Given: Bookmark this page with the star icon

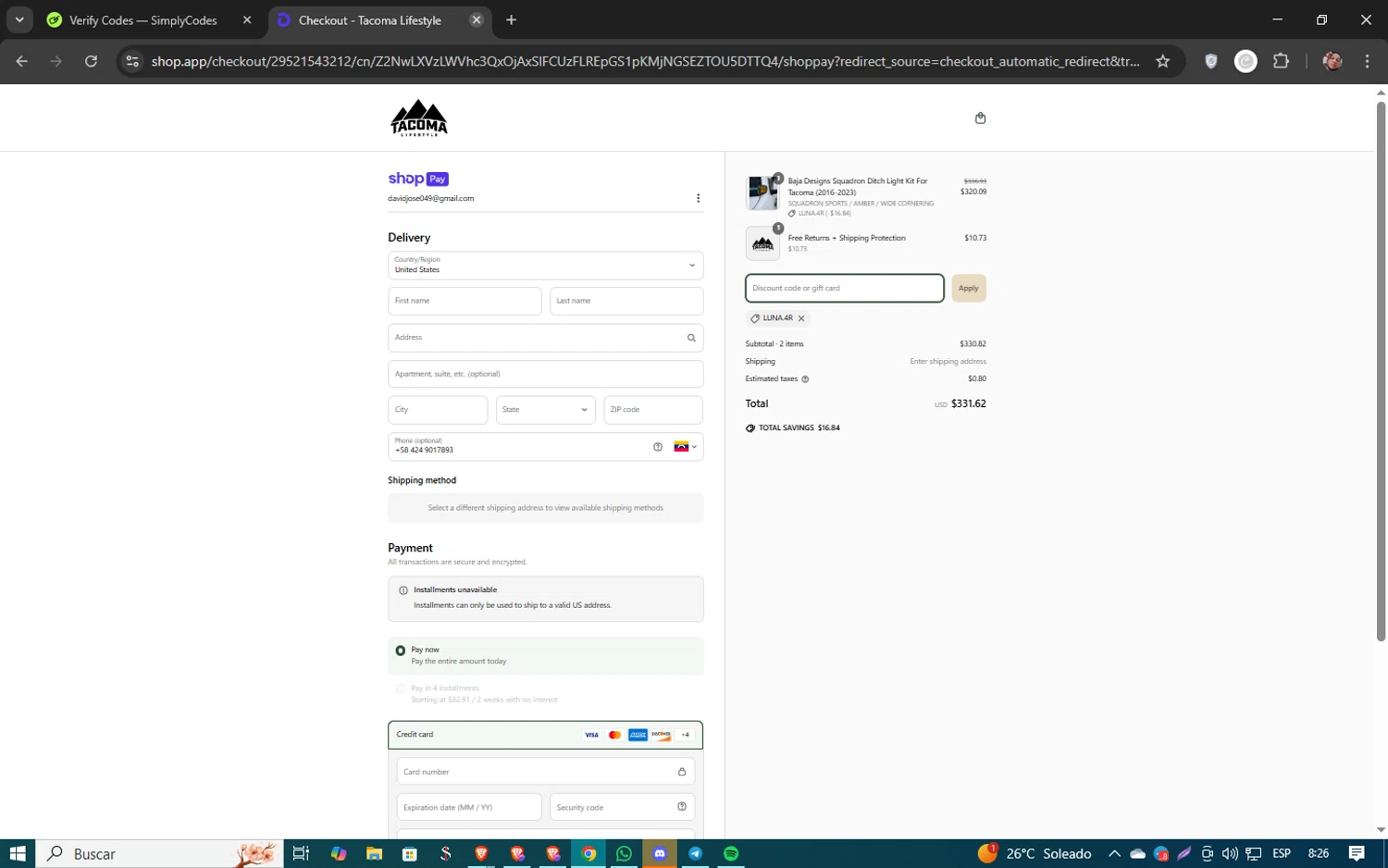Looking at the screenshot, I should (1163, 61).
